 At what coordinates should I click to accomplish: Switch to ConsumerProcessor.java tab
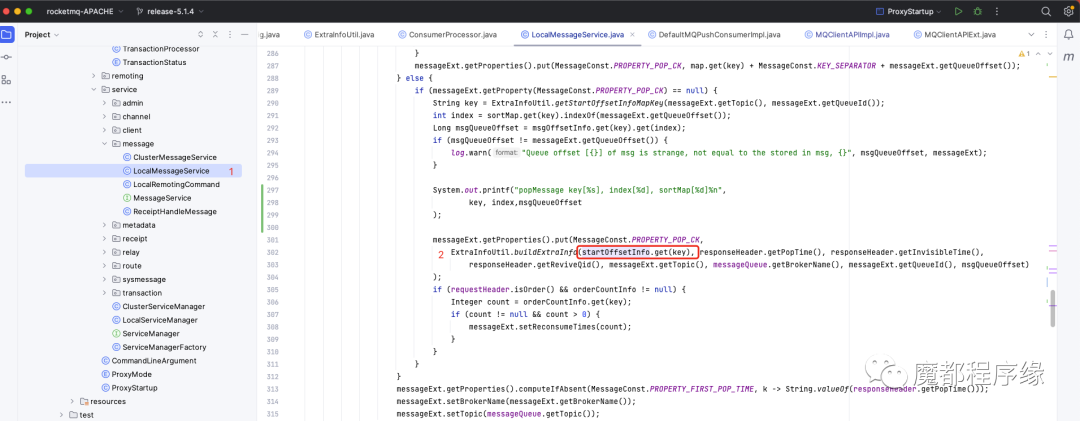pos(447,34)
